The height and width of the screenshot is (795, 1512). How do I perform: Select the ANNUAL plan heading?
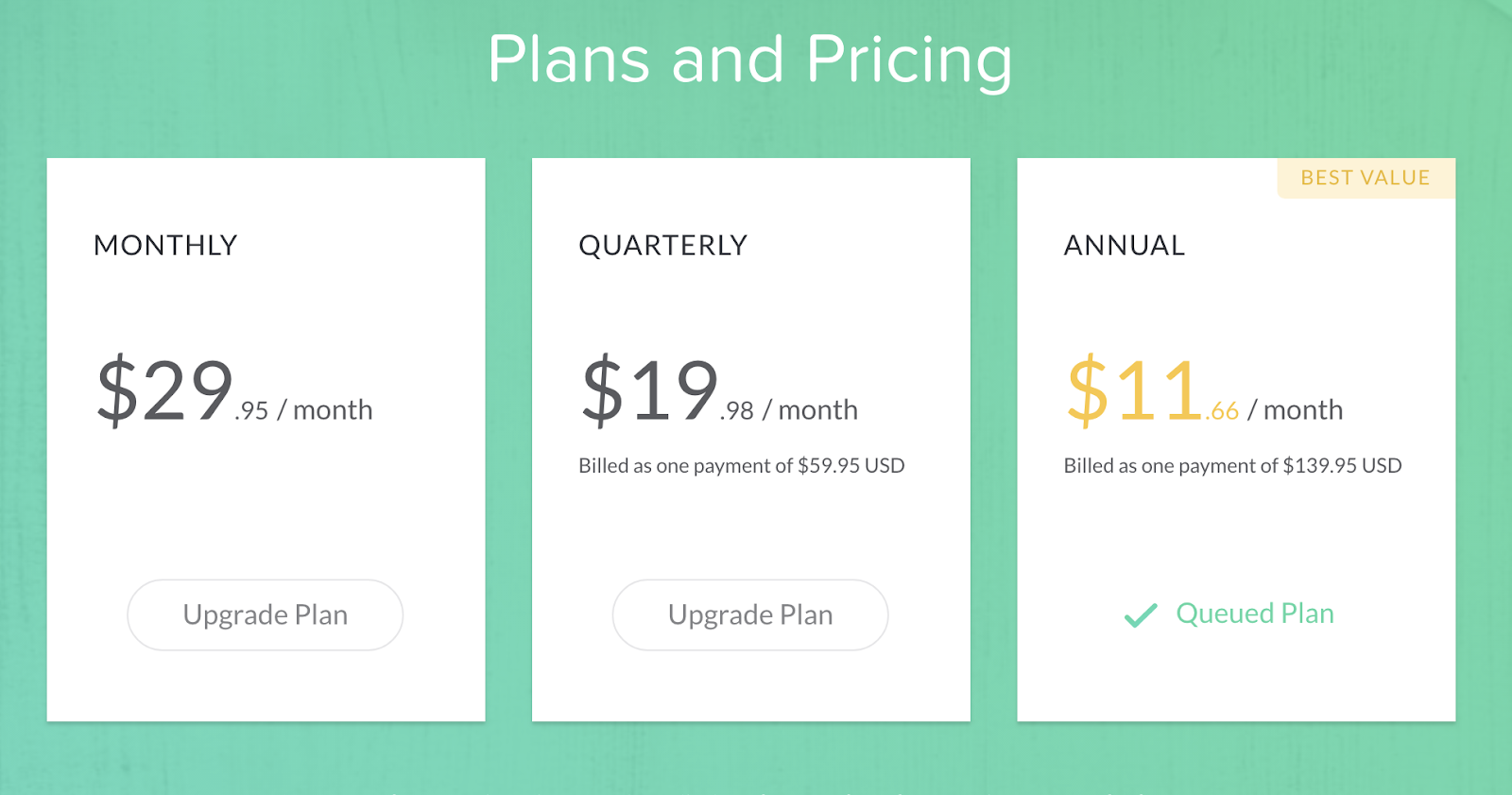[x=1125, y=245]
